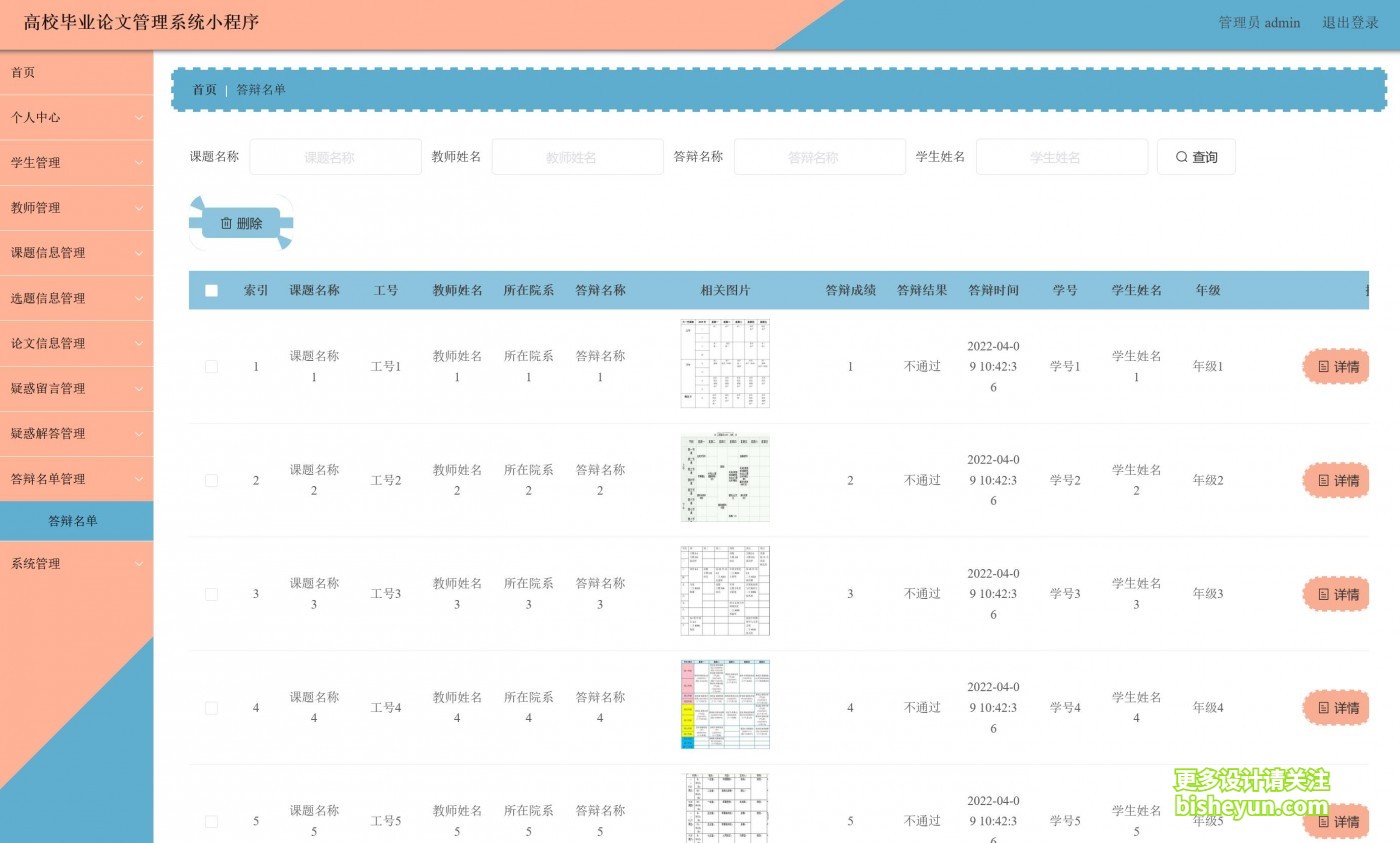Open the 教师管理 menu label

point(36,207)
